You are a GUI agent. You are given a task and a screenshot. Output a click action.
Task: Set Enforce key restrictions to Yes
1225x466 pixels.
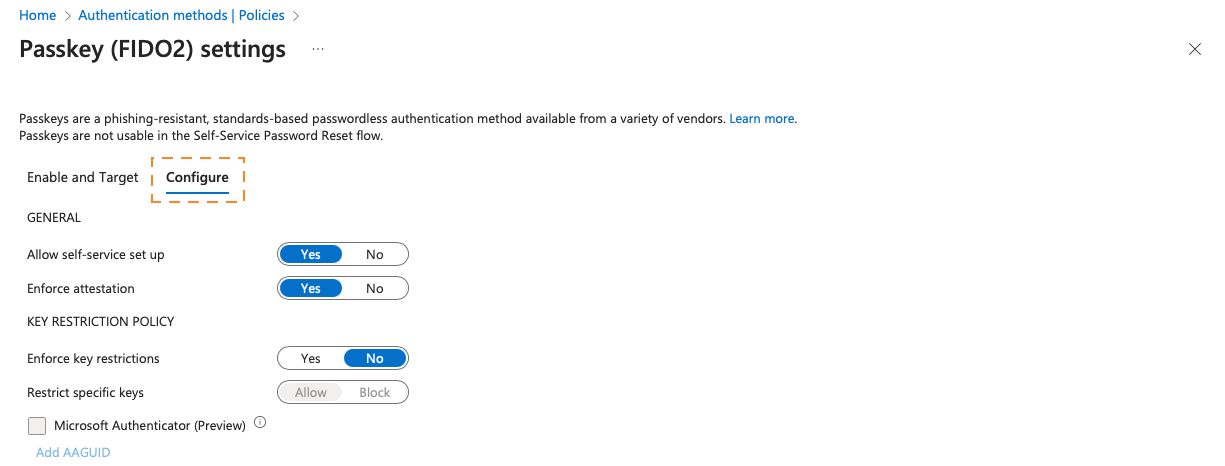click(x=311, y=358)
